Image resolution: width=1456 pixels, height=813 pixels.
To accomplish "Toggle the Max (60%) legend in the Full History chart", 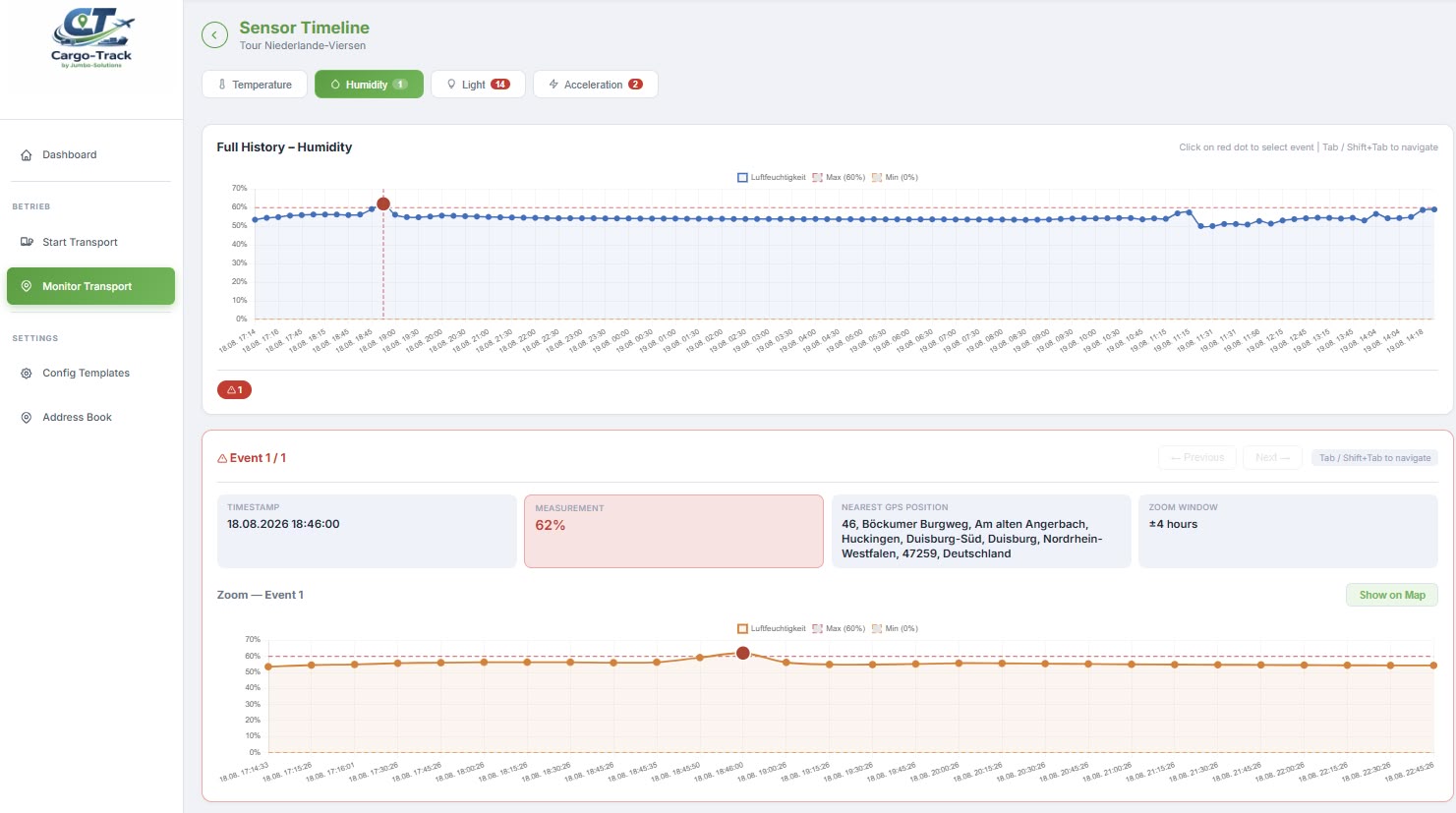I will coord(839,178).
